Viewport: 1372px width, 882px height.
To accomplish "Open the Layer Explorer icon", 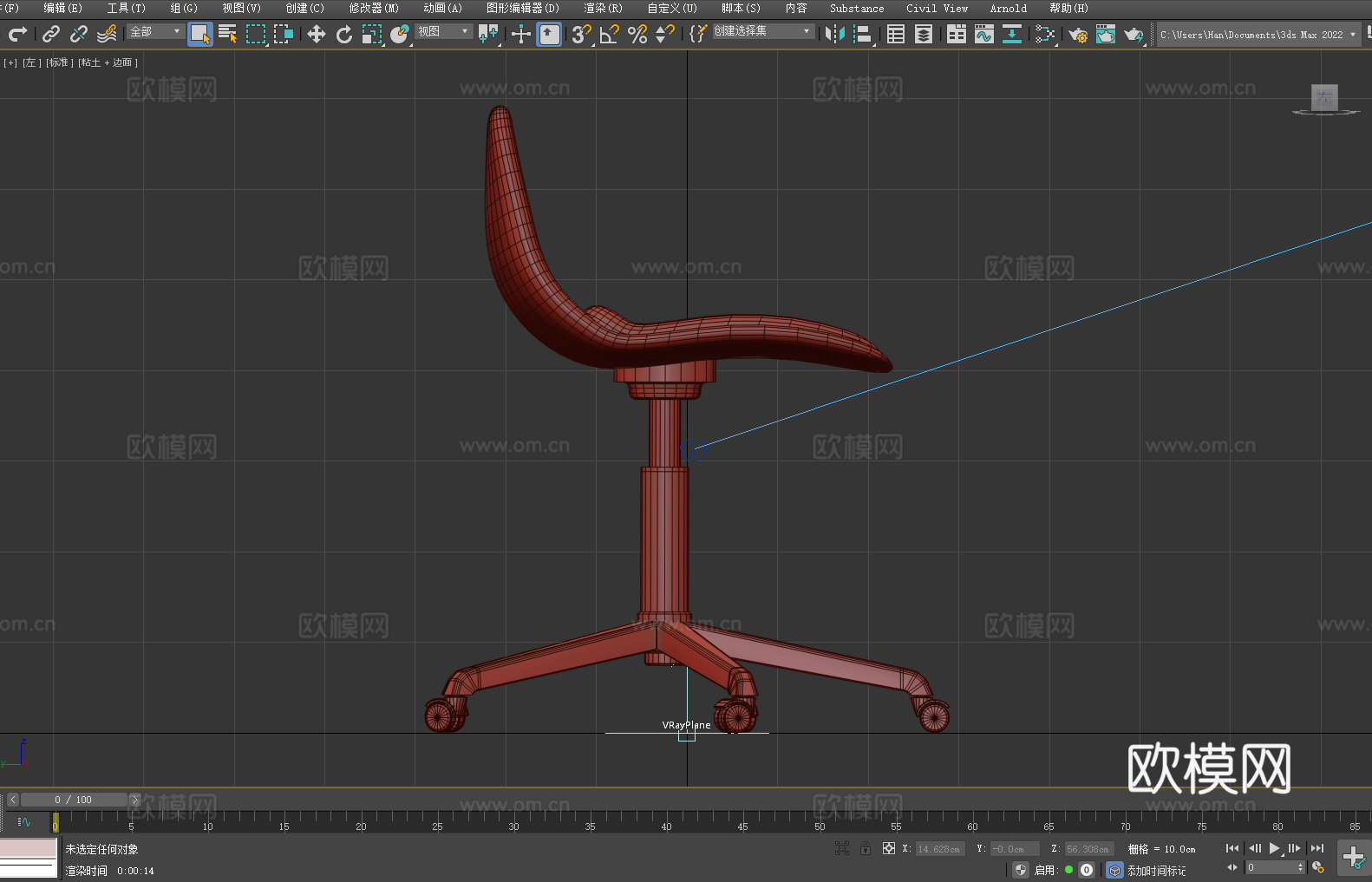I will 924,34.
